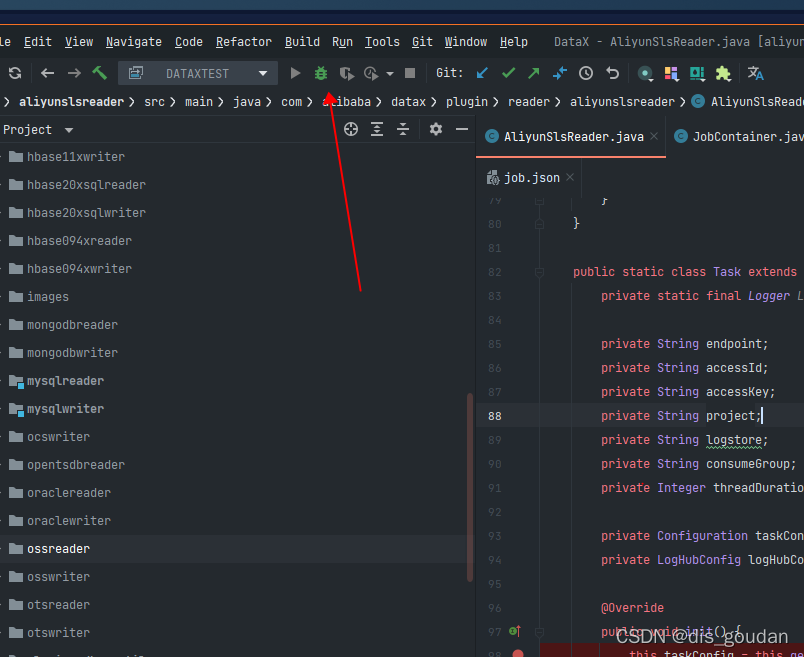The height and width of the screenshot is (657, 804).
Task: Start debugging with the green bug icon
Action: [321, 73]
